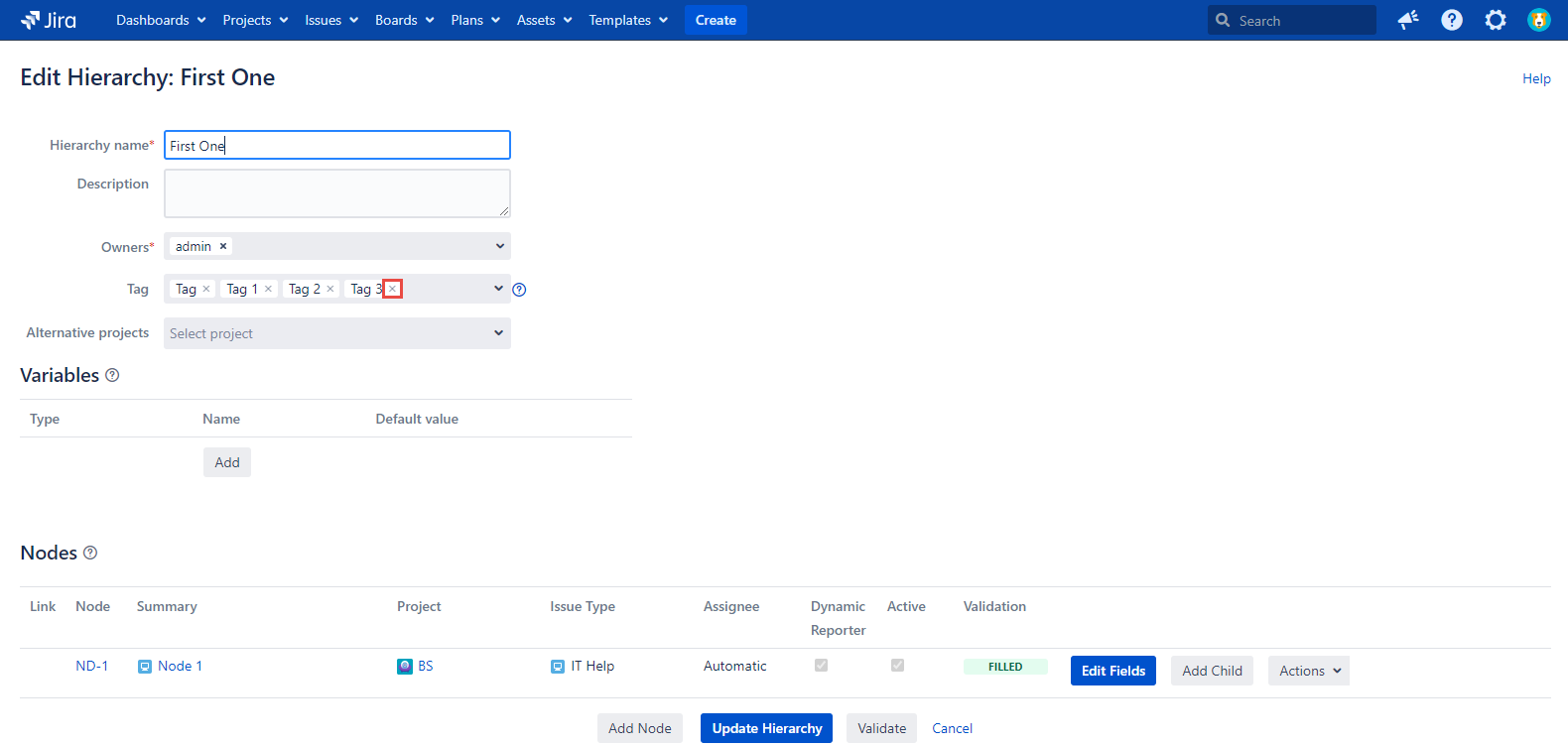Viewport: 1568px width, 746px height.
Task: Click the Update Hierarchy button
Action: click(766, 728)
